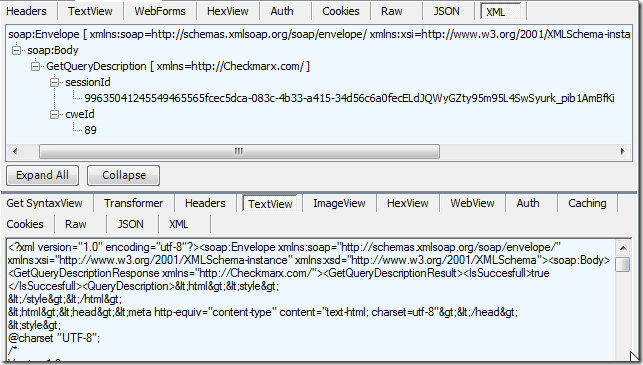Click the horizontal scrollbar right arrow
The image size is (643, 365).
pyautogui.click(x=622, y=151)
